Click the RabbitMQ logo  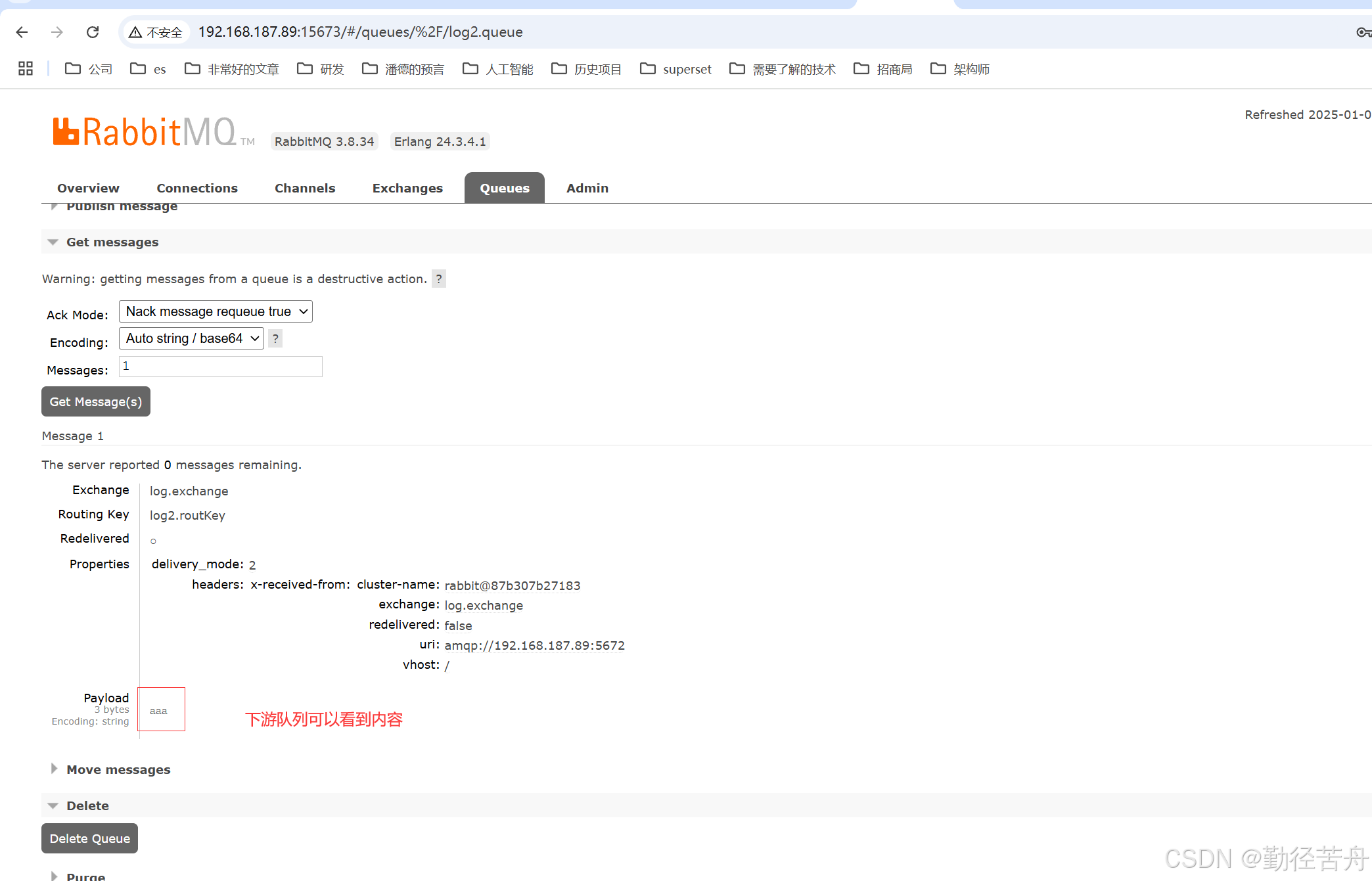151,131
